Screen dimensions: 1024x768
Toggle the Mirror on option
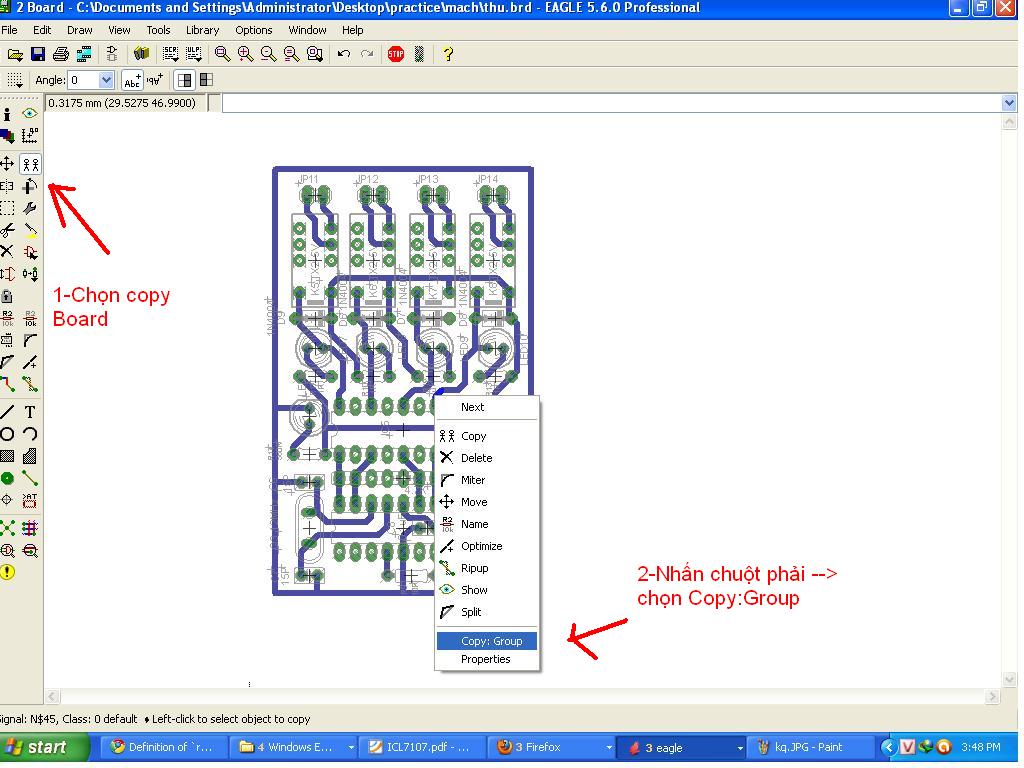(x=206, y=80)
